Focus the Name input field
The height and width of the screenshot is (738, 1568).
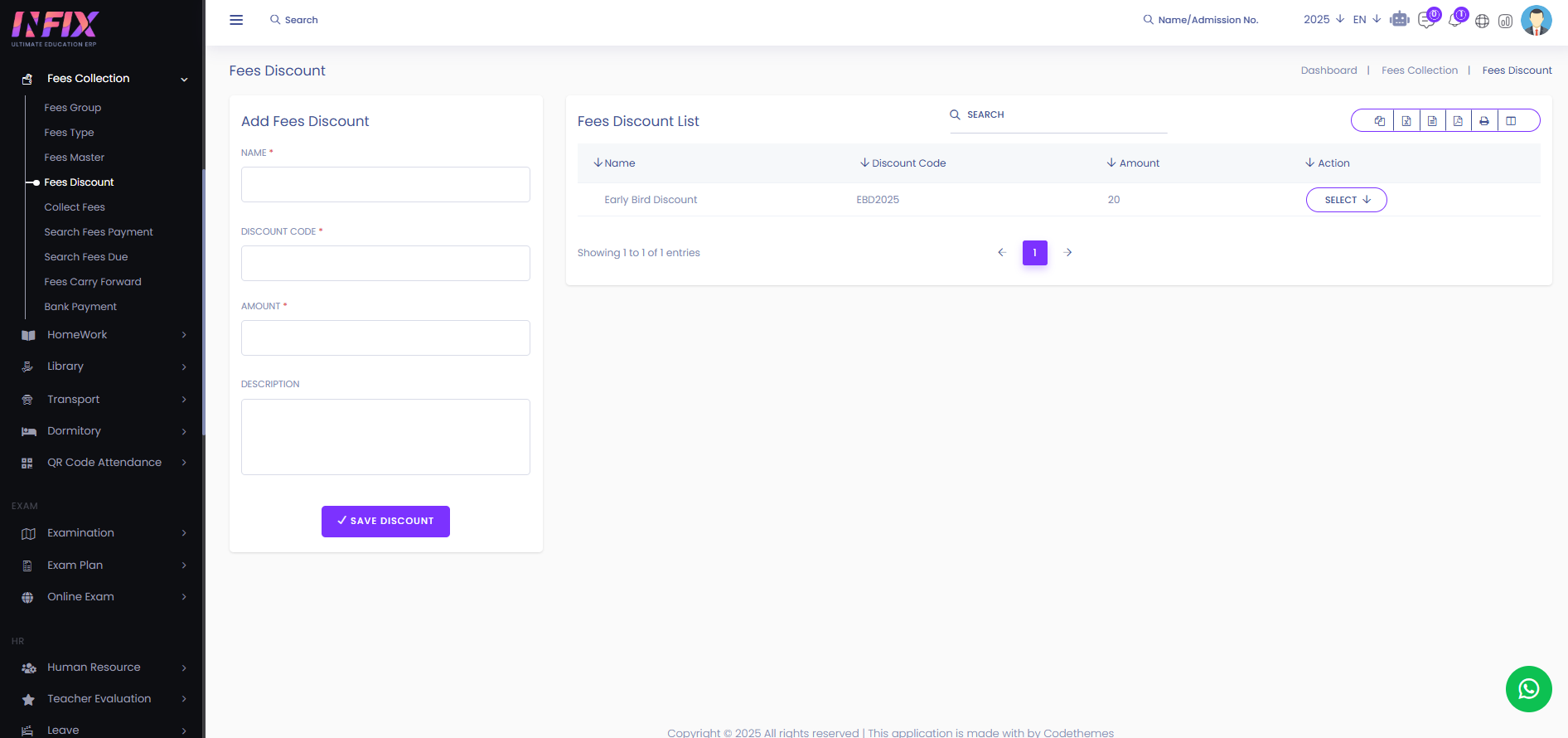385,184
